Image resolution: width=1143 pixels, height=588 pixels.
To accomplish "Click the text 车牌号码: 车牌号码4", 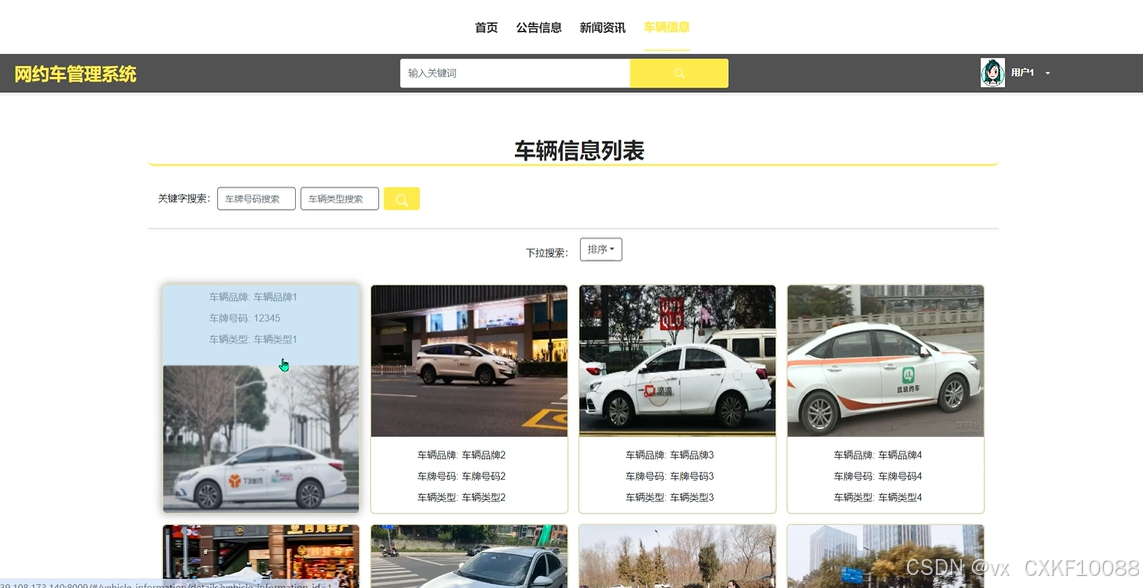I will click(x=878, y=476).
